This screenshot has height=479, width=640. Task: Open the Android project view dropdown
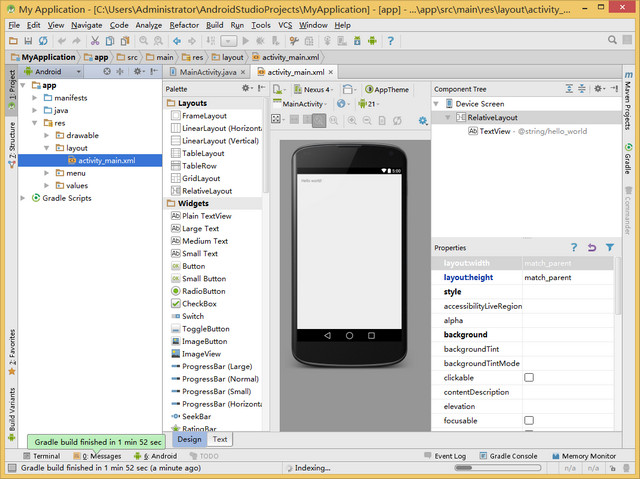pyautogui.click(x=48, y=72)
